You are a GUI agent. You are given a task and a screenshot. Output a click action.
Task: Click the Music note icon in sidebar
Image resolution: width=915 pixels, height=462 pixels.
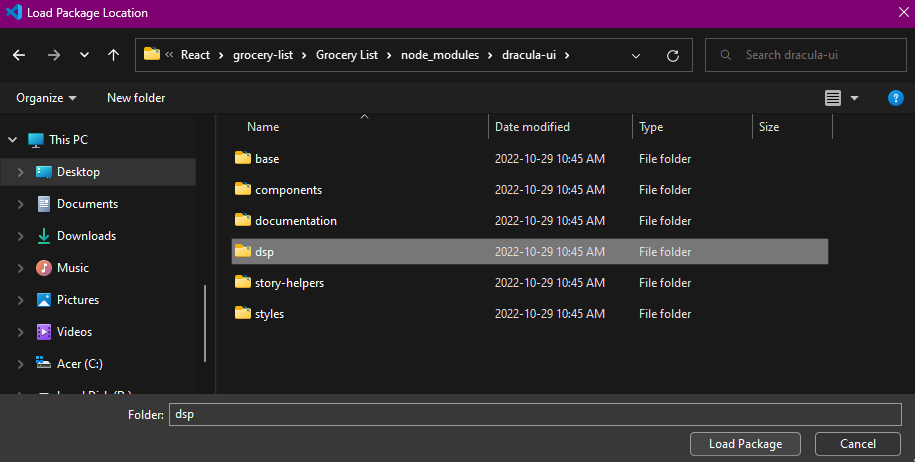pos(44,268)
